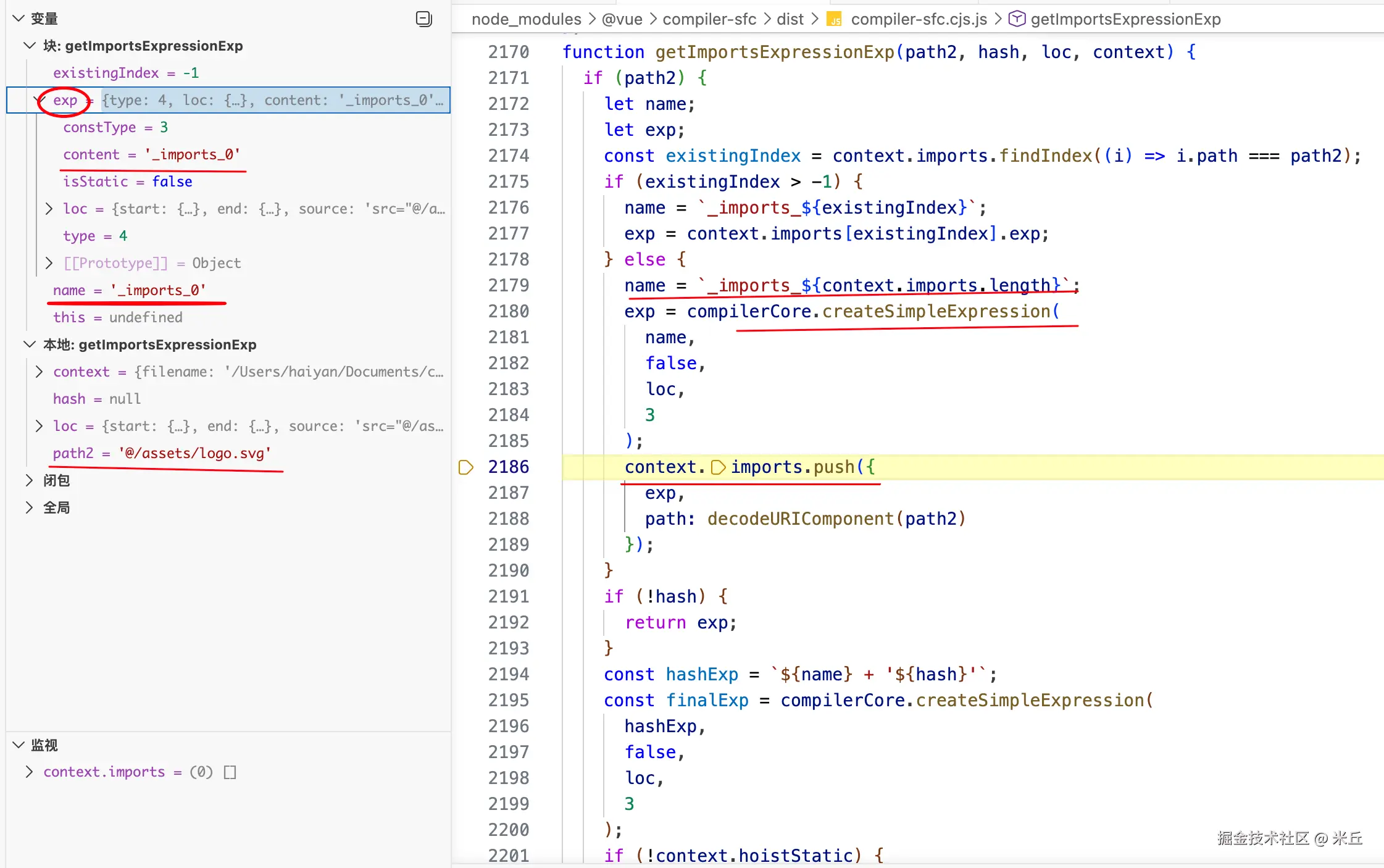Expand the 全局 global scope
1384x868 pixels.
pos(29,507)
